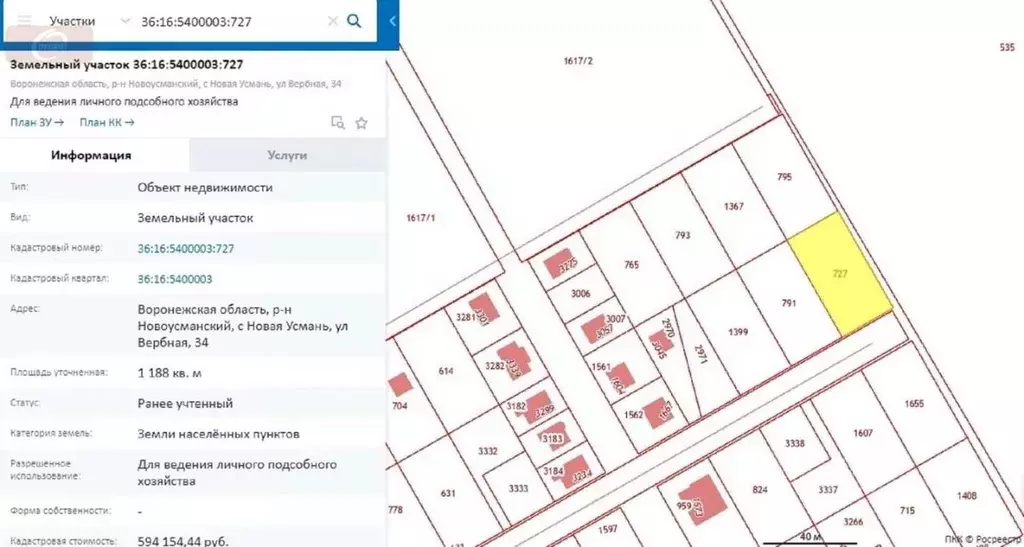Screen dimensions: 1024x547
Task: Open the hamburger menu in search bar
Action: 24,20
